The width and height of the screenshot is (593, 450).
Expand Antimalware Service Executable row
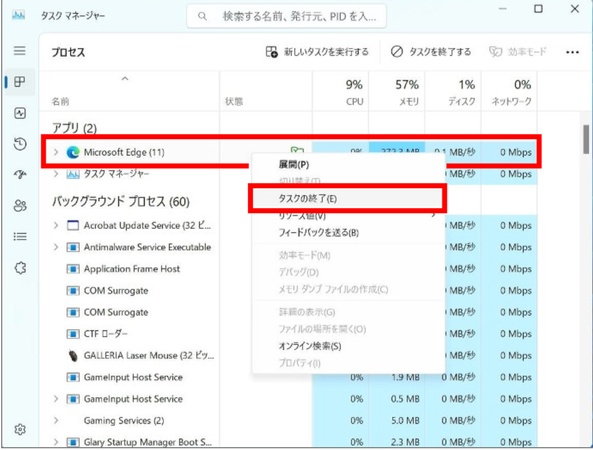[56, 247]
